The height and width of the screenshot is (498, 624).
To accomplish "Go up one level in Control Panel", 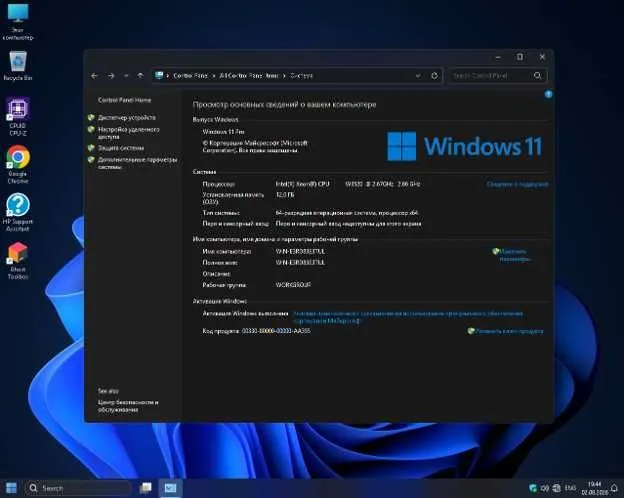I will tap(140, 76).
